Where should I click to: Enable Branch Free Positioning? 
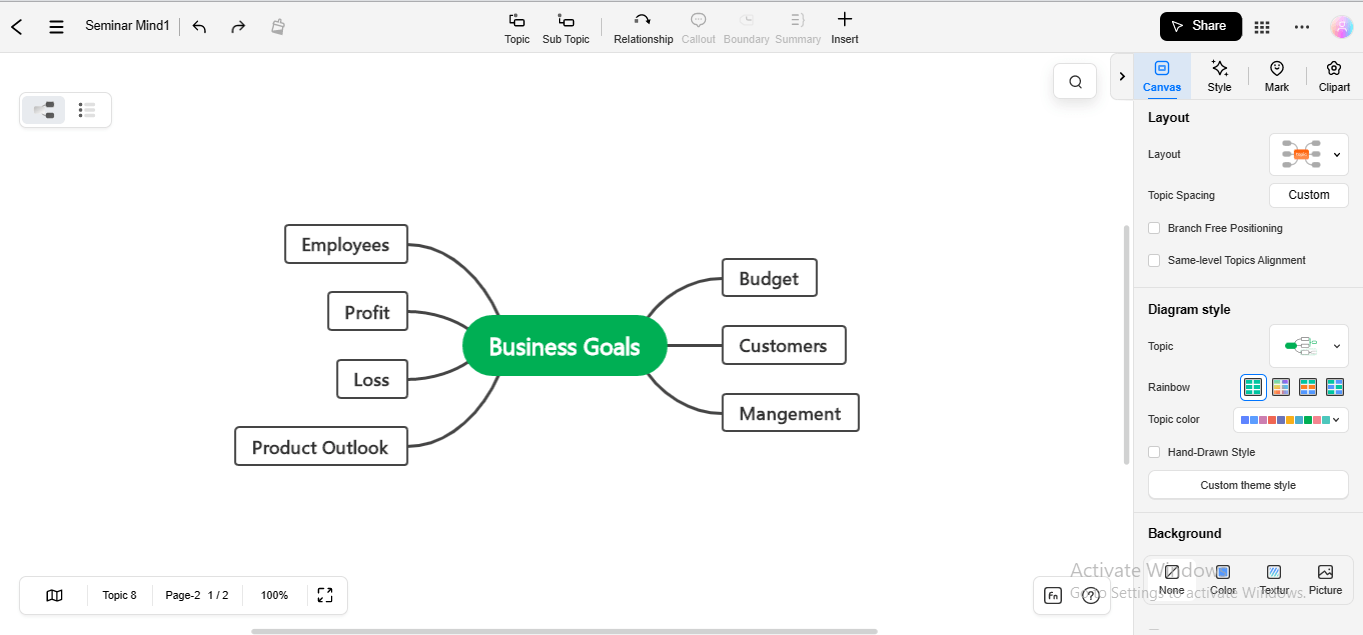pos(1154,228)
